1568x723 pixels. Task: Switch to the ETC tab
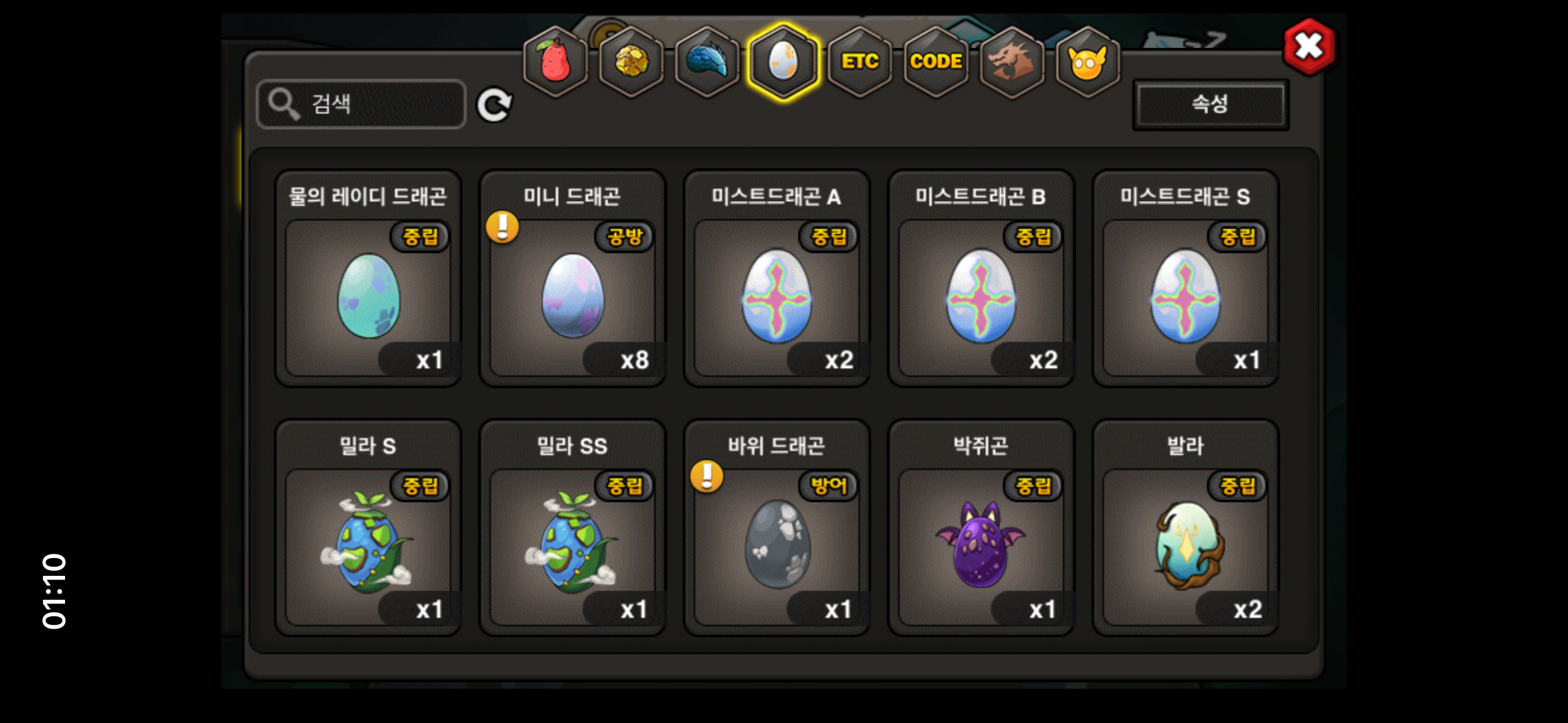point(859,62)
